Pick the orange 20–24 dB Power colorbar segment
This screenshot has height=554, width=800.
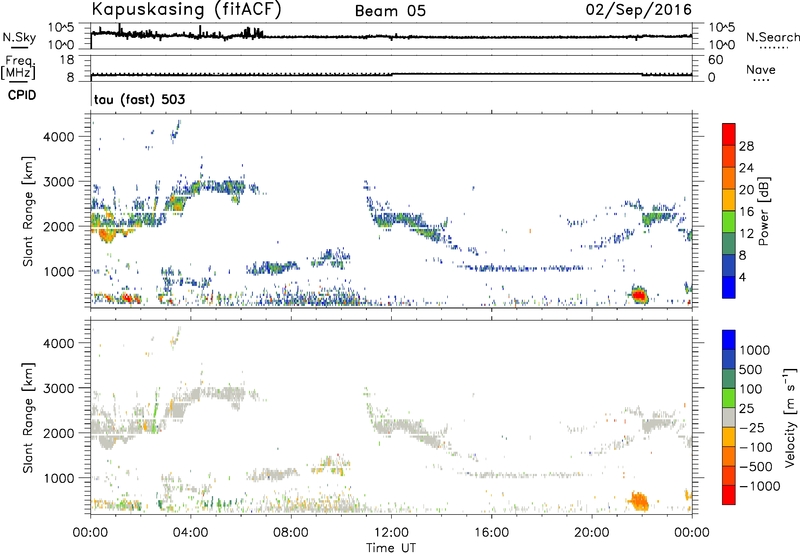coord(729,178)
